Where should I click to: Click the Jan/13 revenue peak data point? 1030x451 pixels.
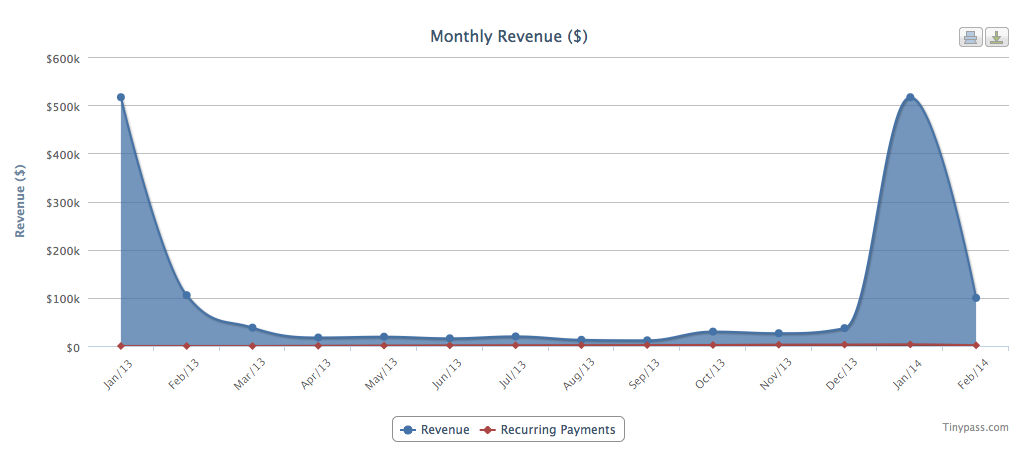pyautogui.click(x=121, y=98)
